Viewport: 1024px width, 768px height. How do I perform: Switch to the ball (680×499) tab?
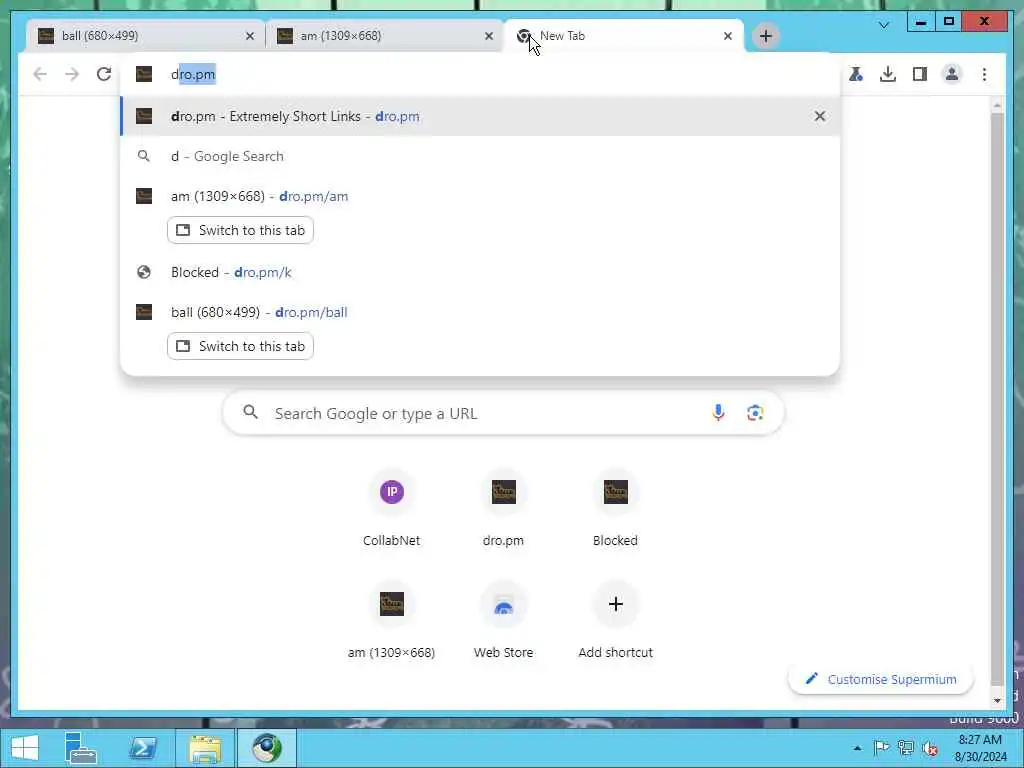point(145,36)
